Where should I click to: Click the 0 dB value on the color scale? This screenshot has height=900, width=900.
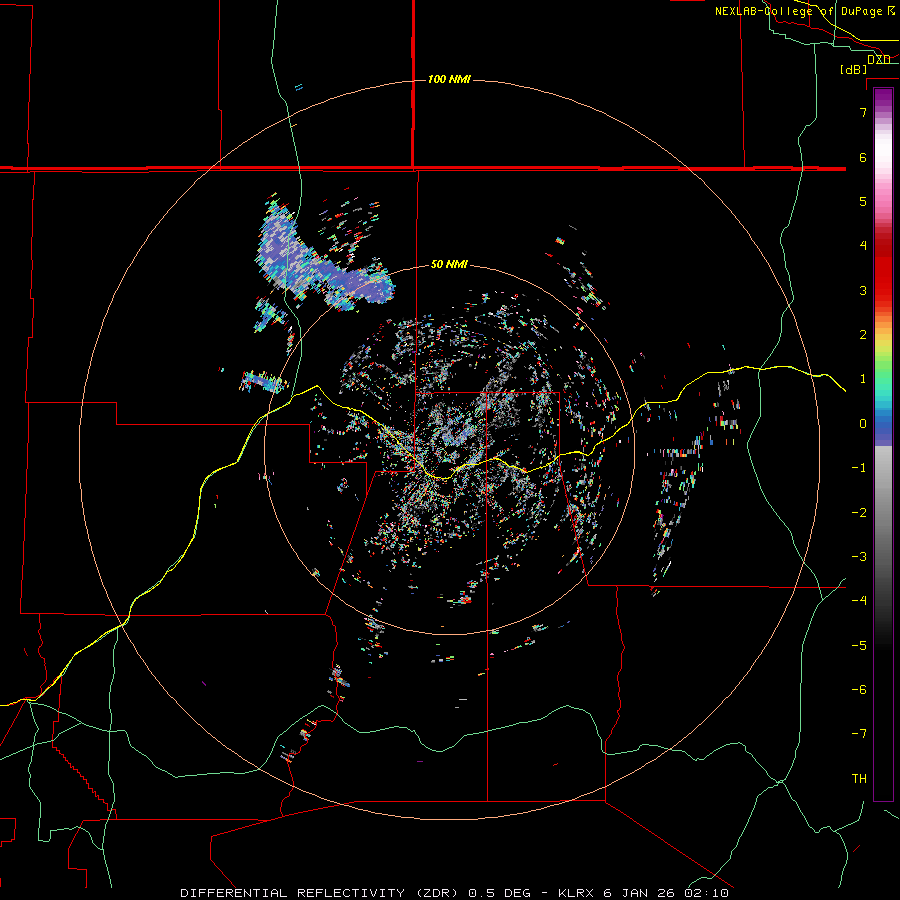pyautogui.click(x=863, y=424)
